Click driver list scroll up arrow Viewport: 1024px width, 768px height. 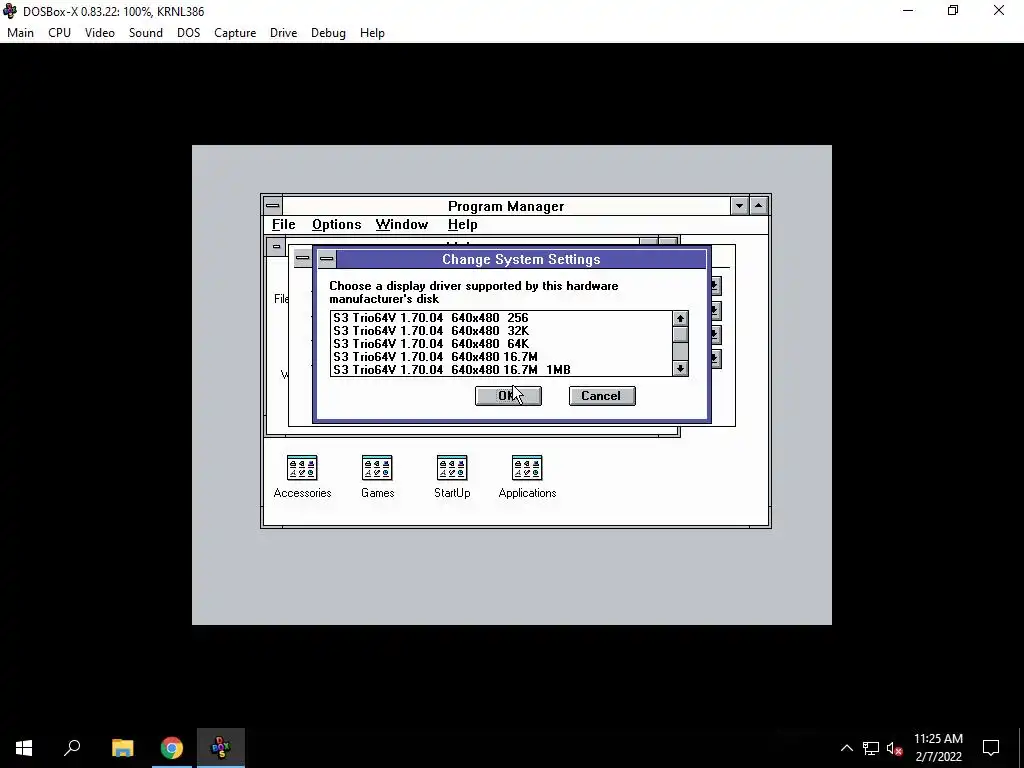pos(680,319)
